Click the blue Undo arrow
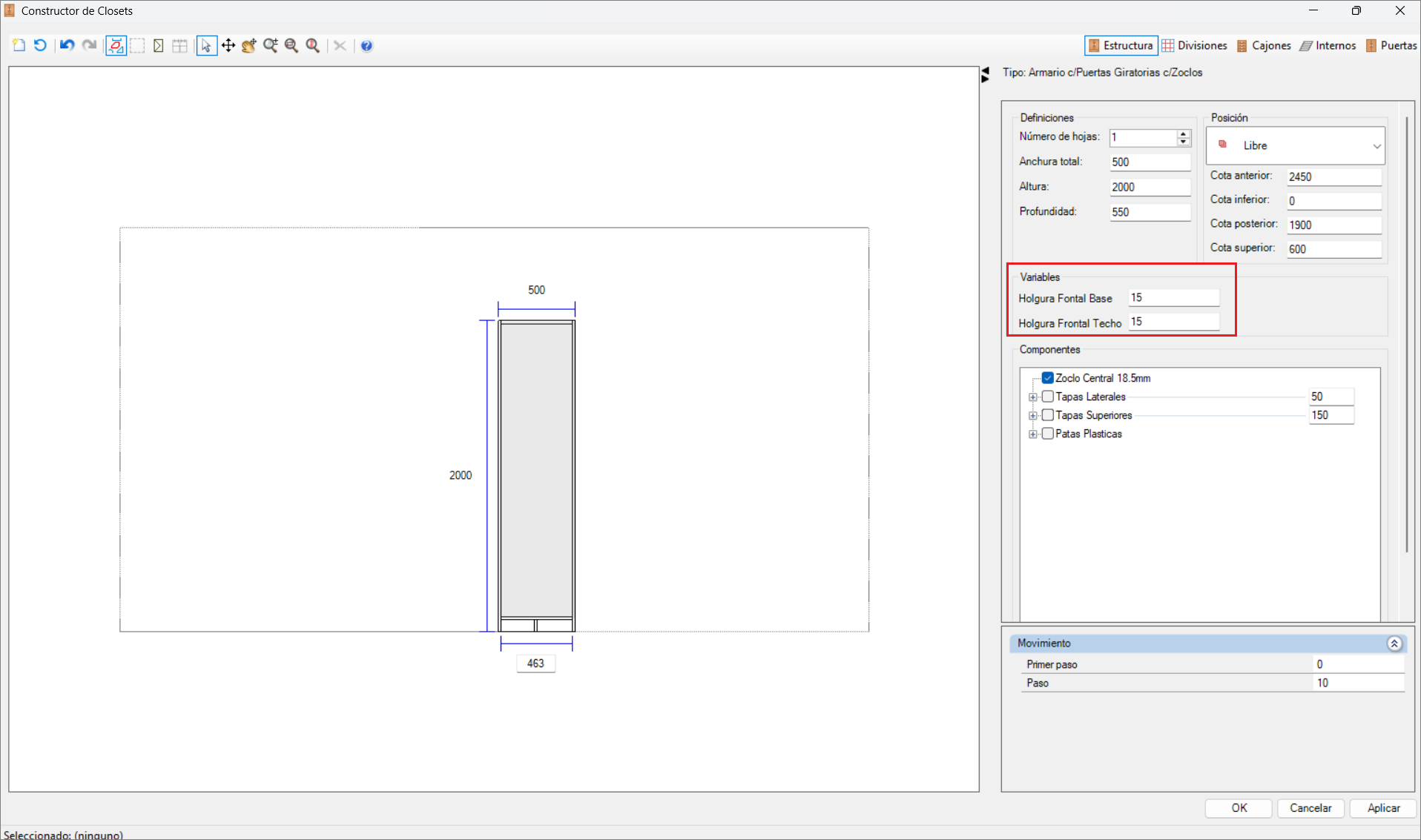The width and height of the screenshot is (1421, 840). [67, 45]
